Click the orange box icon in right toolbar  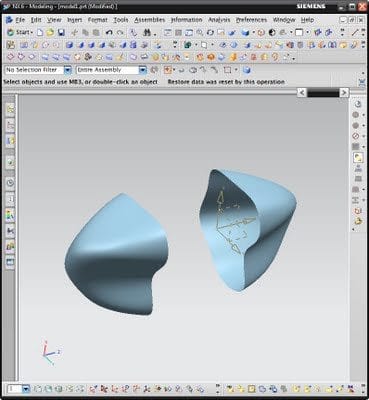(x=358, y=210)
